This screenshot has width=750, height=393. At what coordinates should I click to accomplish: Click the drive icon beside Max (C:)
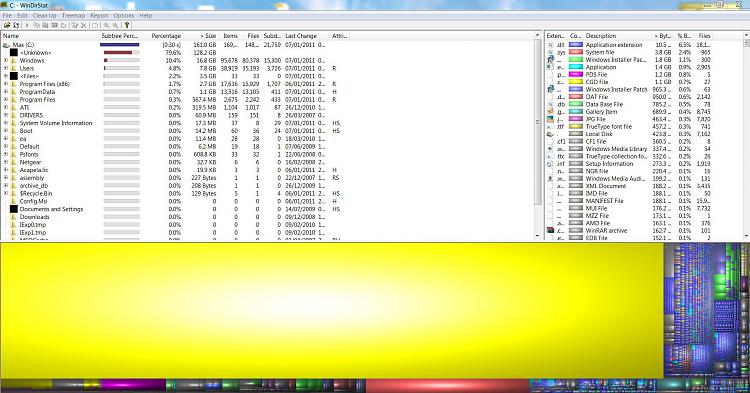click(6, 45)
